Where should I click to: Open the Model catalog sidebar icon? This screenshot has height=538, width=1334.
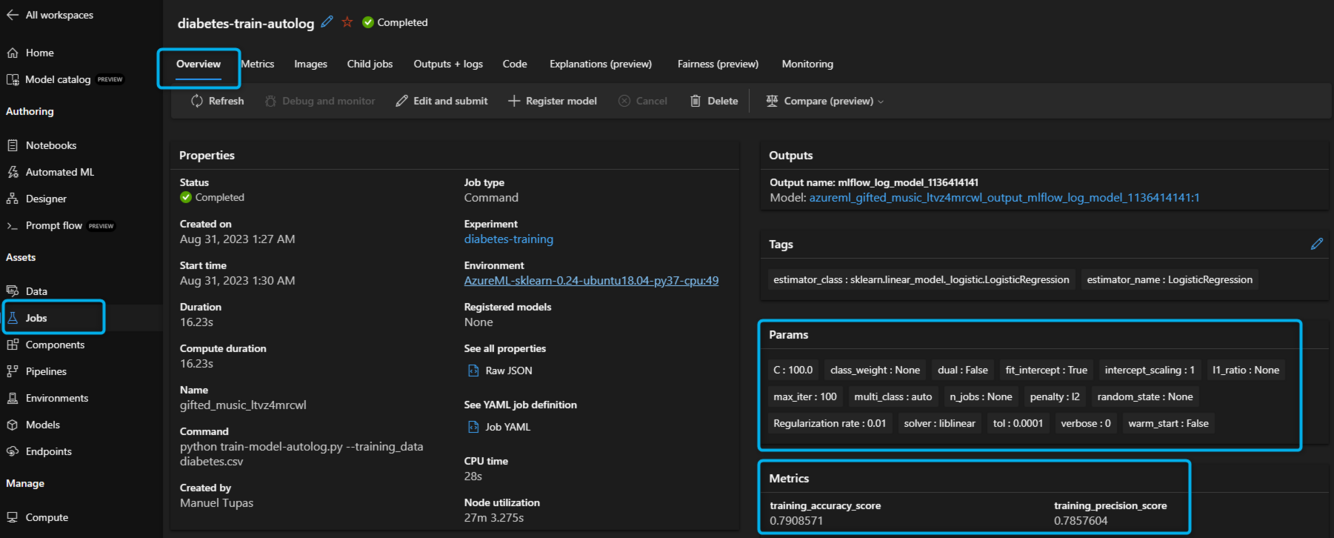tap(12, 79)
